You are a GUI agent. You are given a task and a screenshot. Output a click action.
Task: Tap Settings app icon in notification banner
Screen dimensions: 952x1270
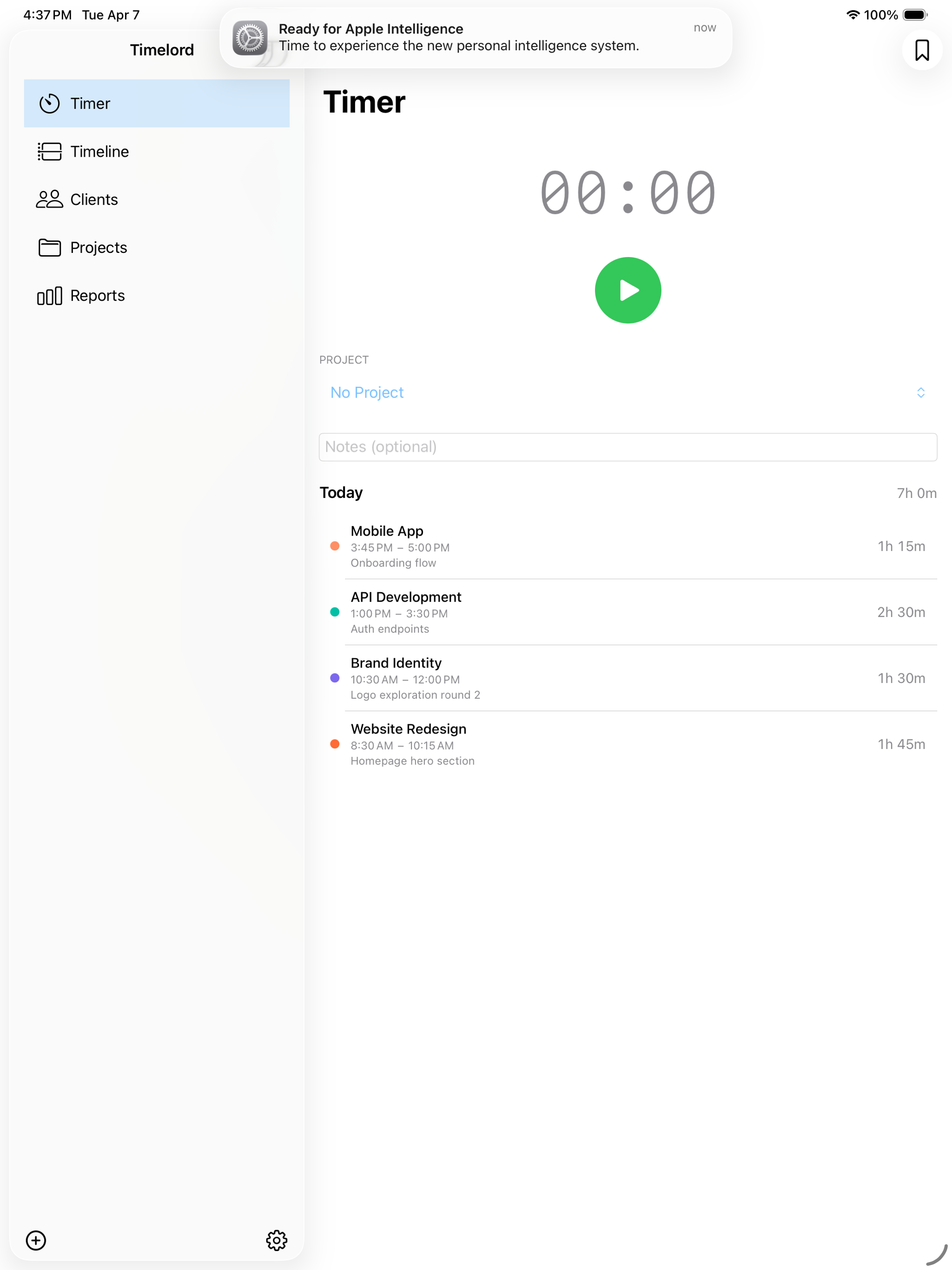pos(250,38)
